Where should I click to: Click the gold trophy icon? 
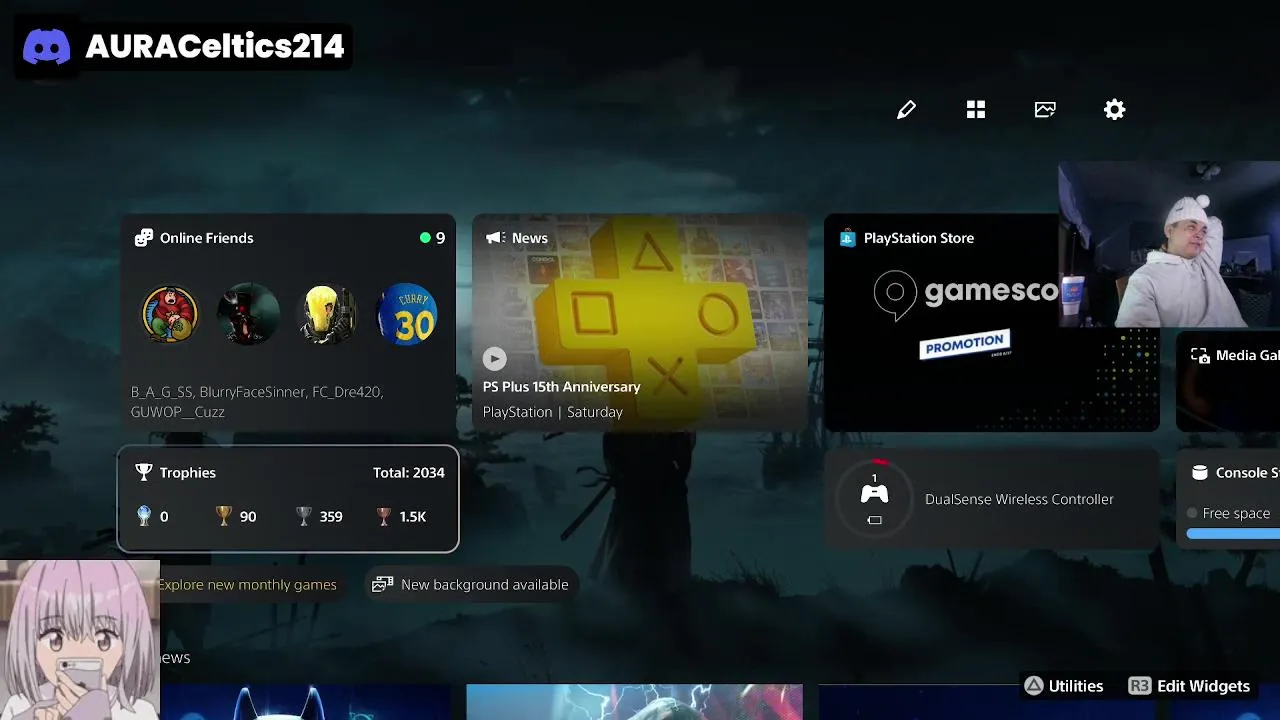(223, 516)
